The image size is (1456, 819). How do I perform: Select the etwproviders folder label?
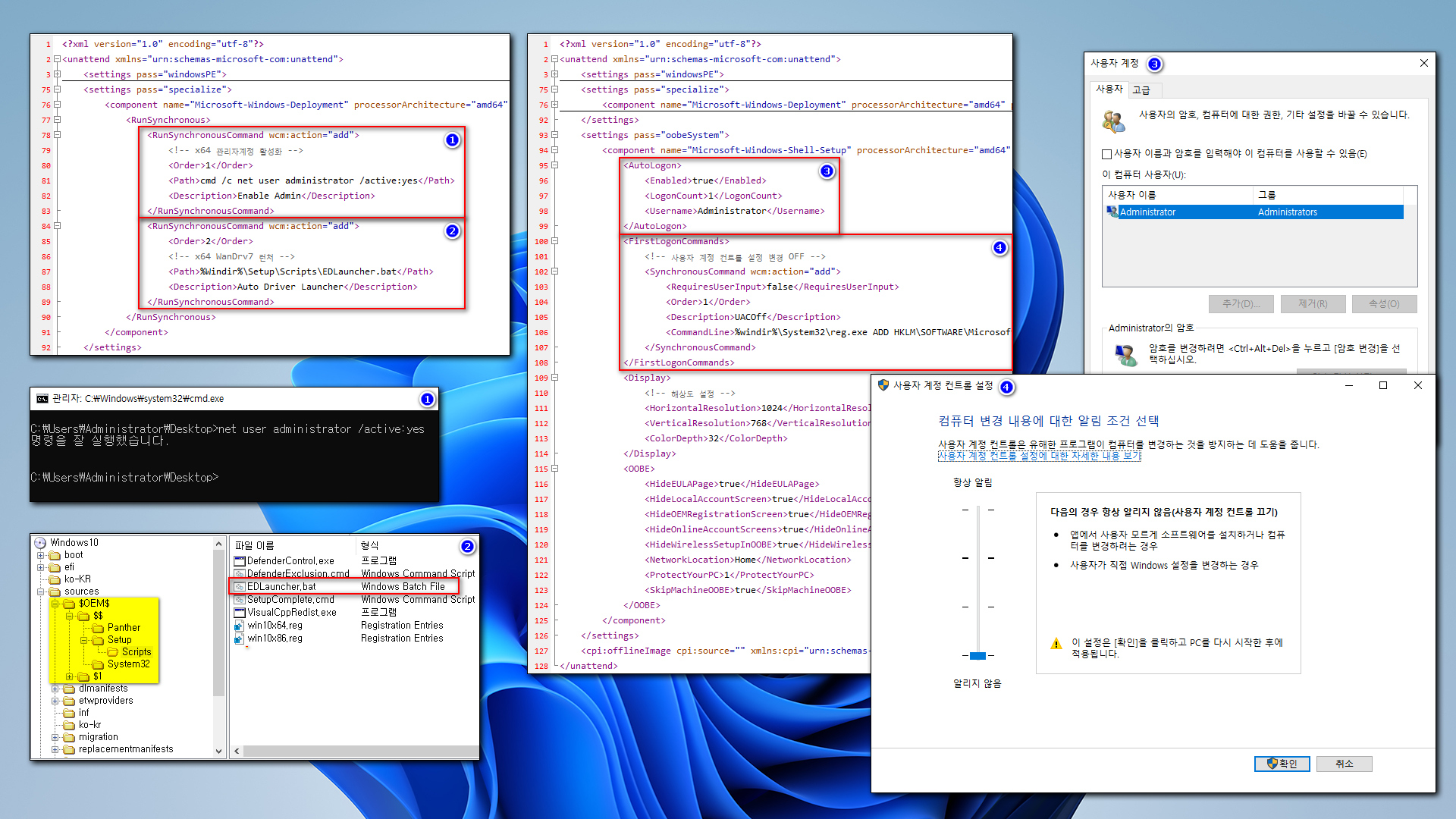pos(106,701)
